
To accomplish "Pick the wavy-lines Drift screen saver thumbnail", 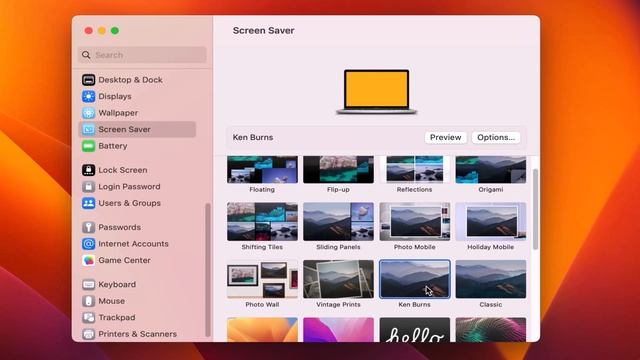I will 491,330.
